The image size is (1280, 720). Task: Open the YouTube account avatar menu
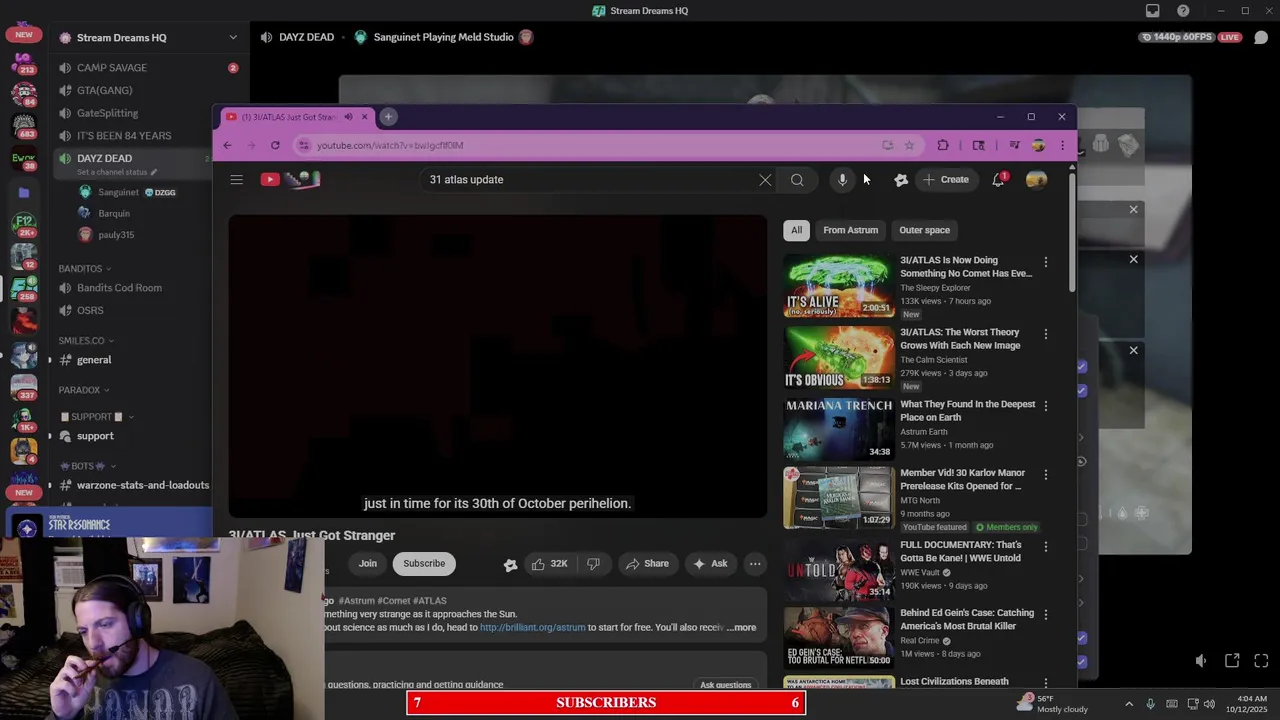(x=1036, y=180)
